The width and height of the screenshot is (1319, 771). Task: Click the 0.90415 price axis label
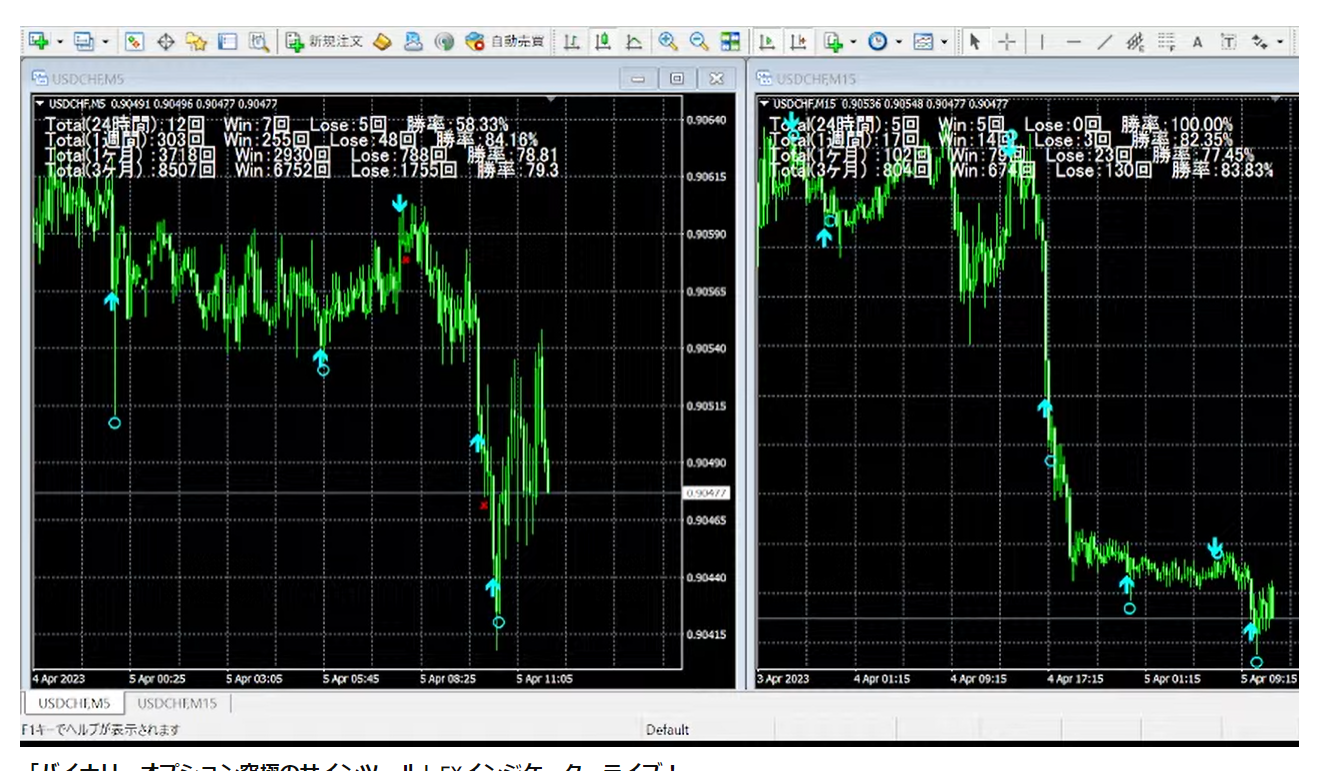tap(708, 635)
